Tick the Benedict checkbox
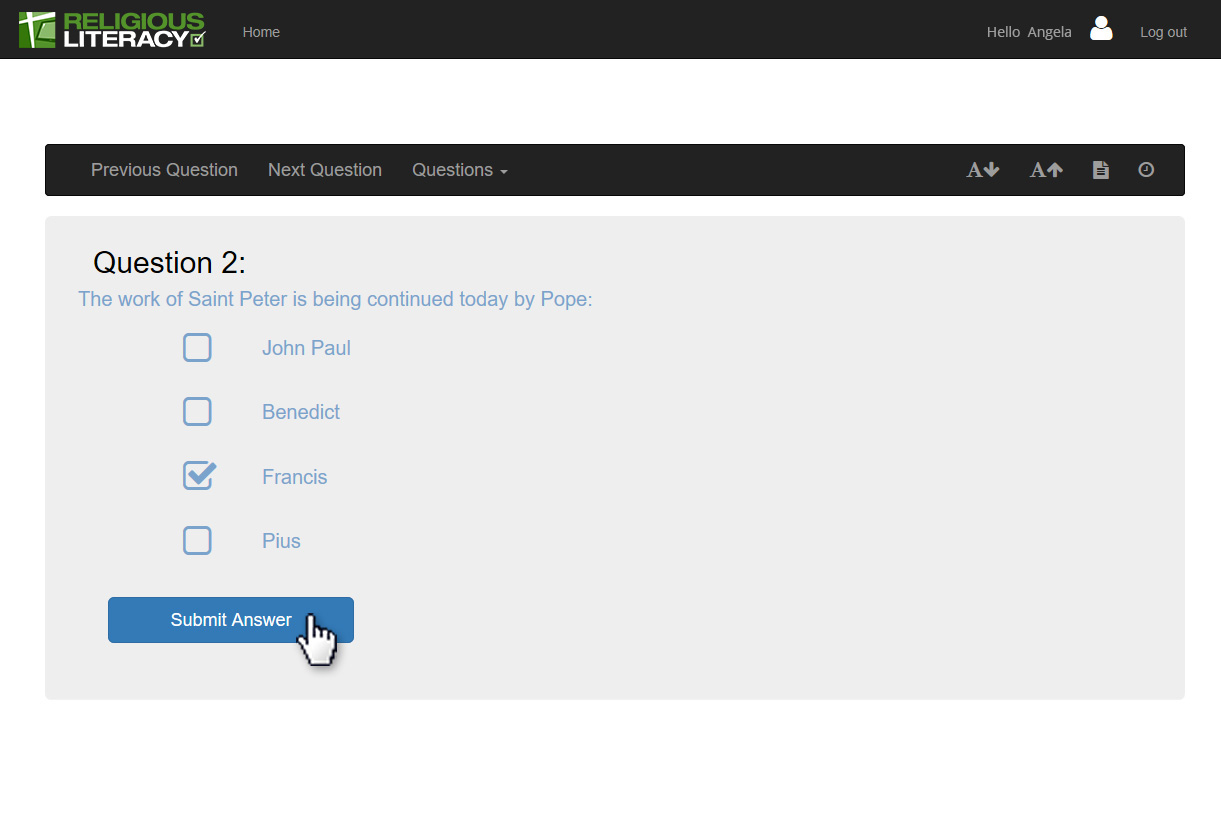The image size is (1221, 817). point(197,412)
